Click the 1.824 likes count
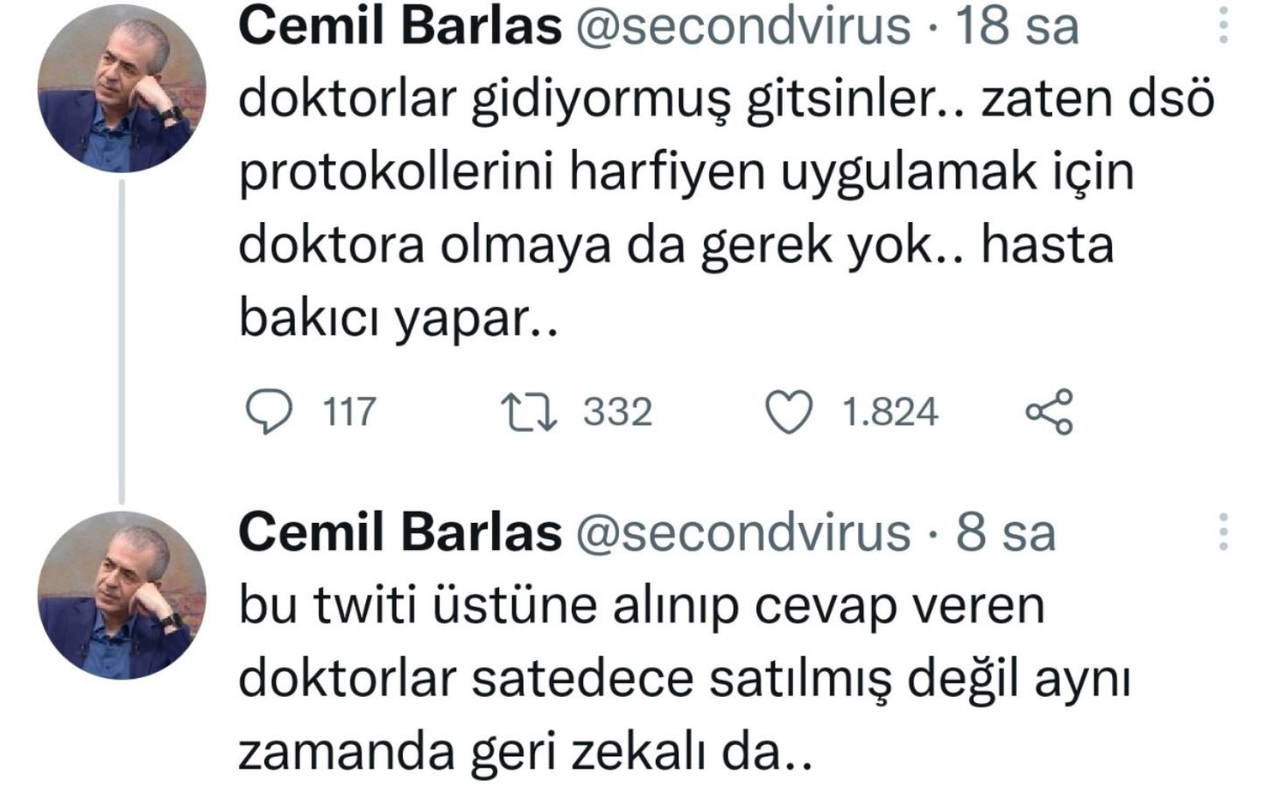This screenshot has width=1280, height=787. tap(890, 413)
